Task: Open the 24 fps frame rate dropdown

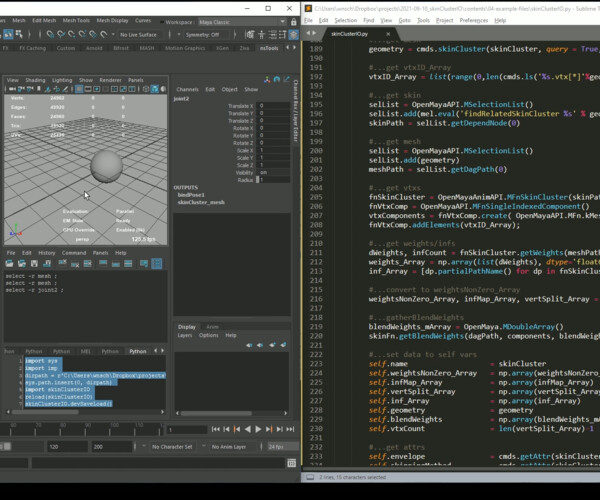Action: (277, 447)
